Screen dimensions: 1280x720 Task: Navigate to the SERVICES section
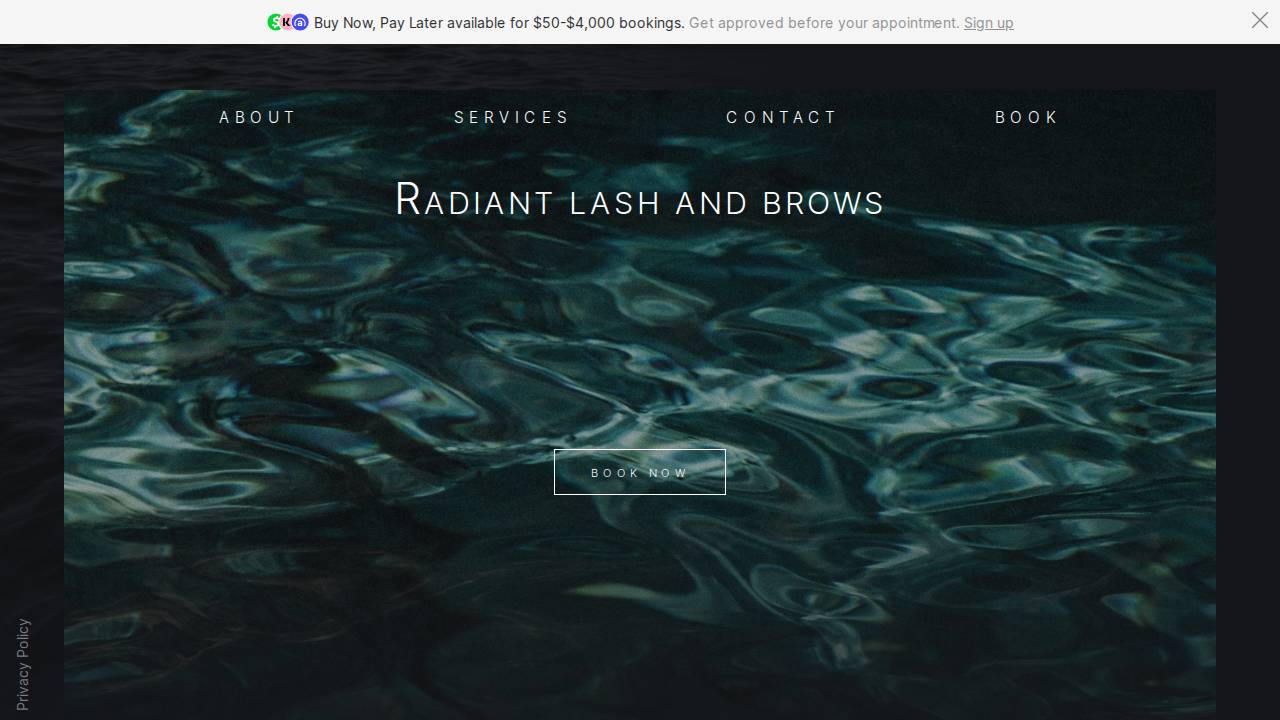coord(512,117)
